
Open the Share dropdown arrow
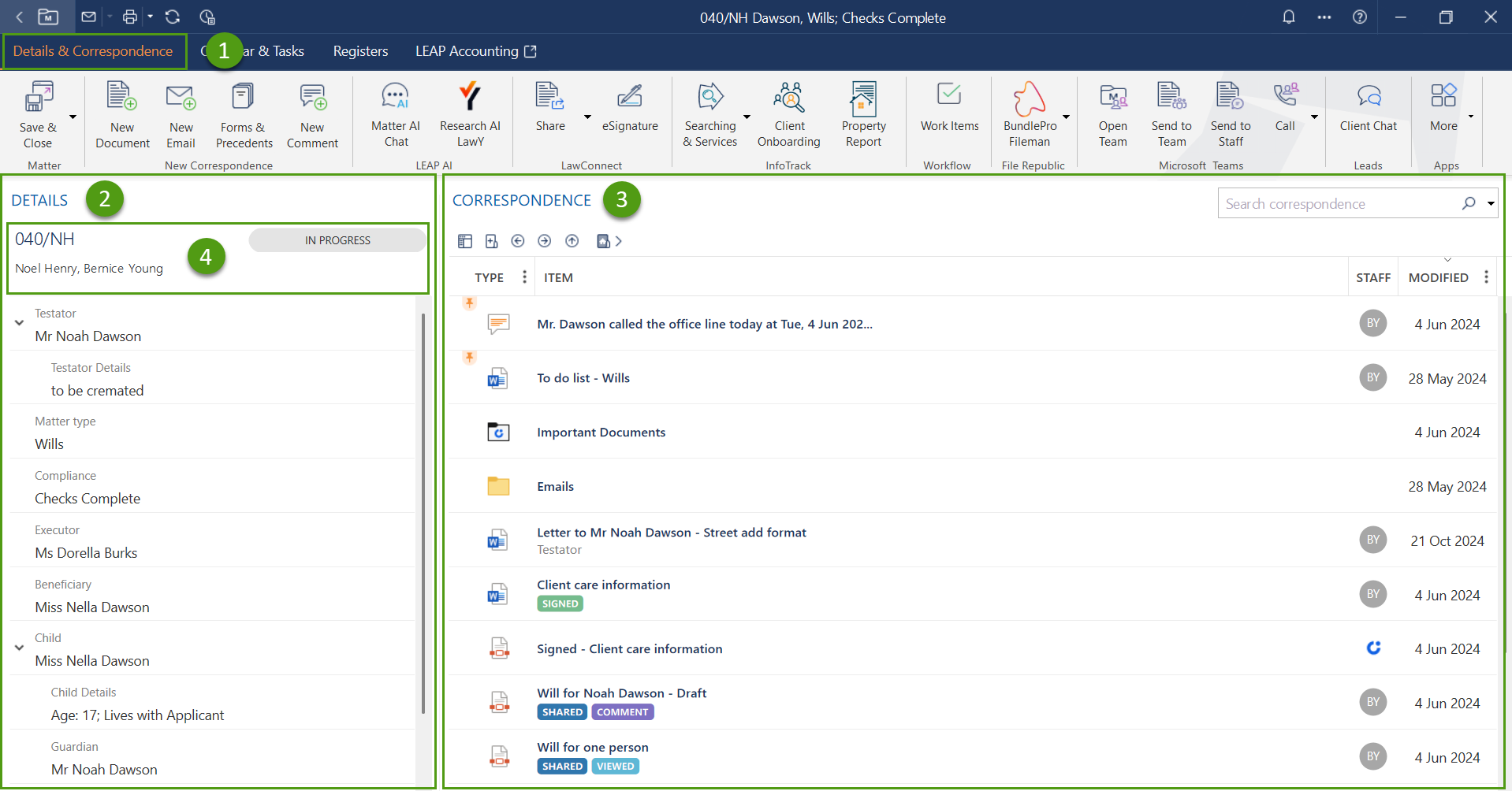coord(587,117)
